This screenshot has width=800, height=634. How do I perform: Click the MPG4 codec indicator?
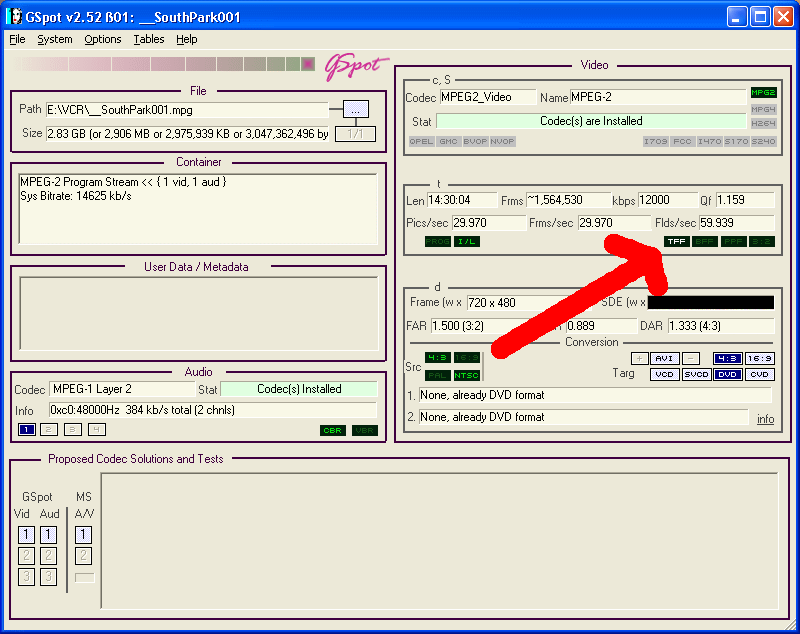pyautogui.click(x=763, y=109)
